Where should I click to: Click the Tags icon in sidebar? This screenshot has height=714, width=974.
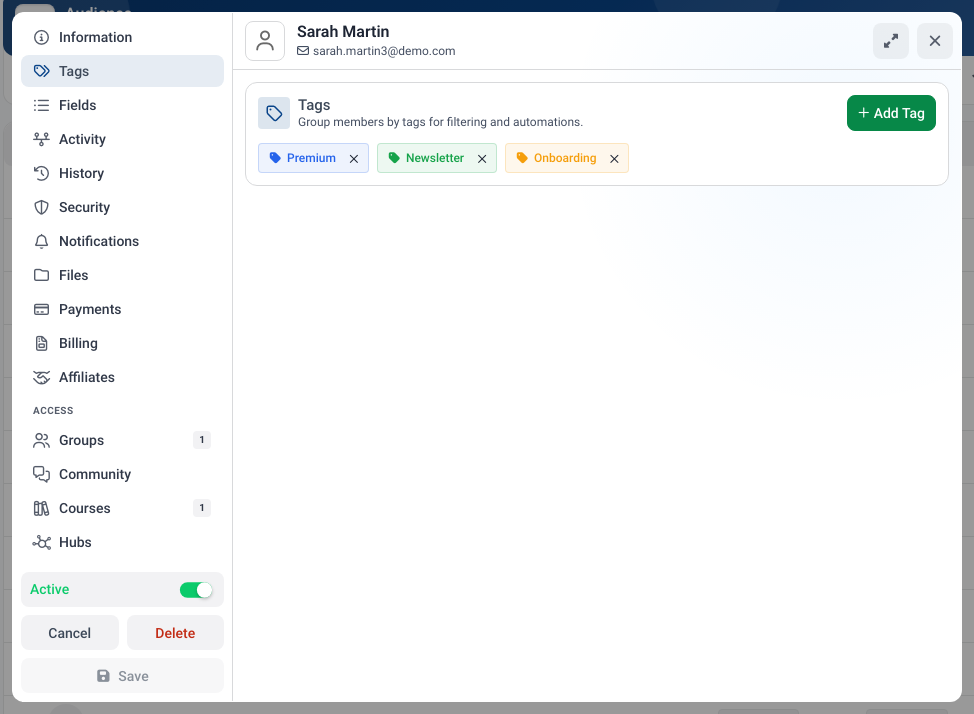pos(41,71)
